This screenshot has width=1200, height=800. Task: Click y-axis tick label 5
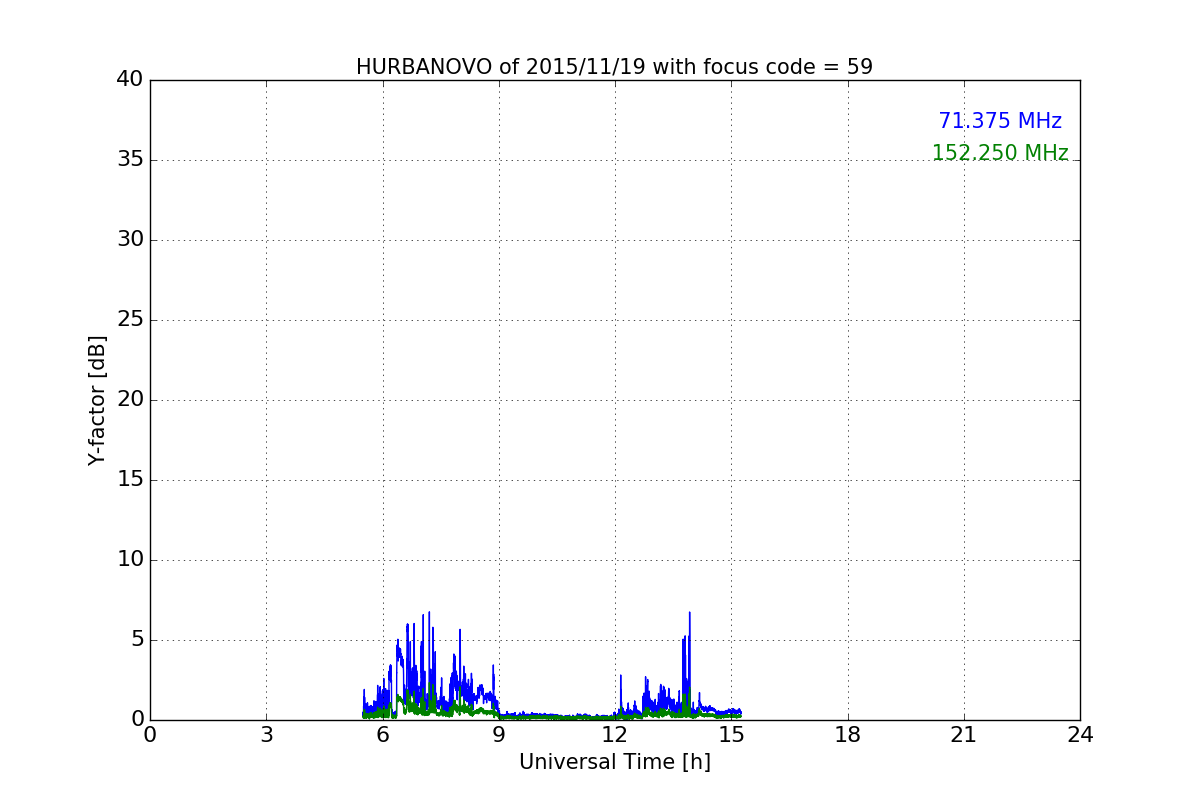click(x=137, y=640)
